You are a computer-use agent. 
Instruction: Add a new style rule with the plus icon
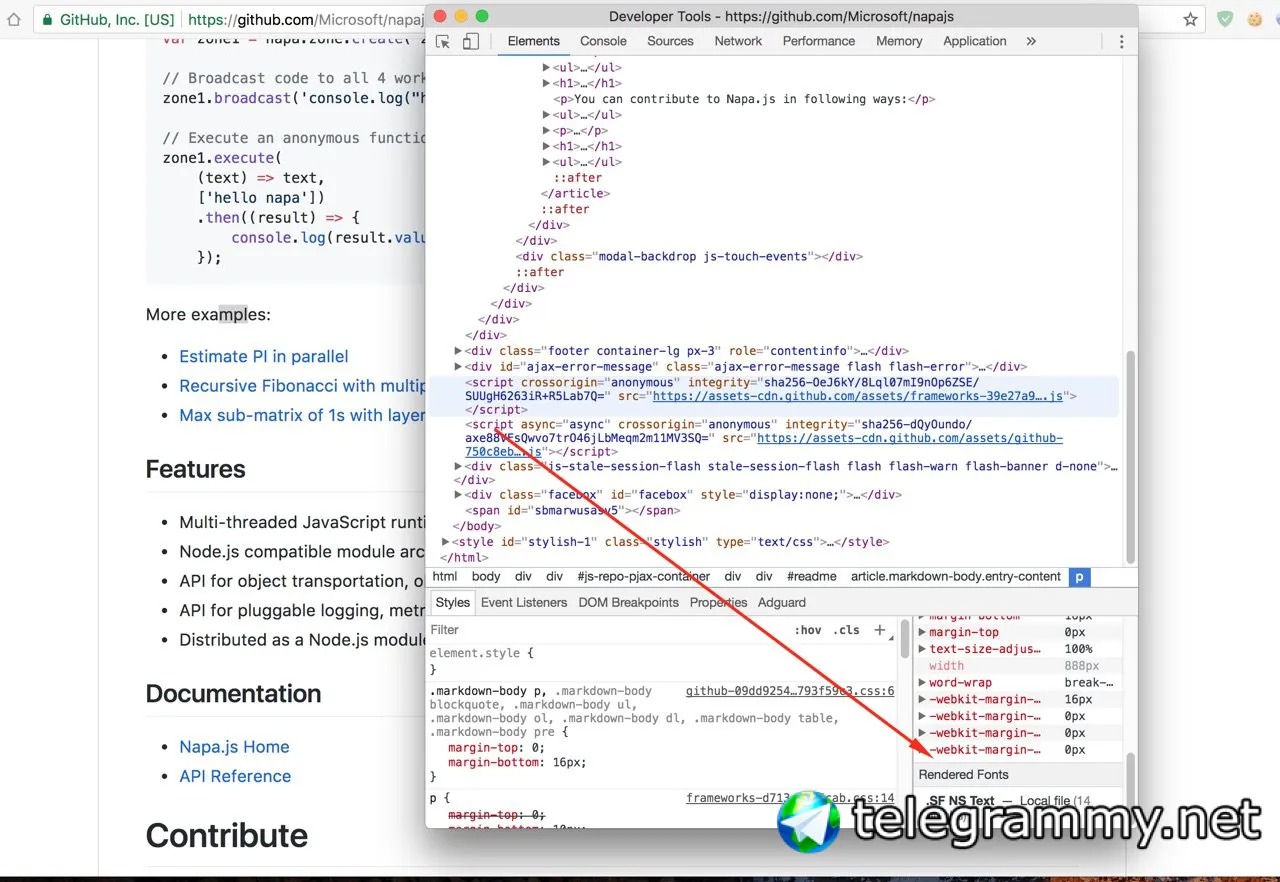880,630
